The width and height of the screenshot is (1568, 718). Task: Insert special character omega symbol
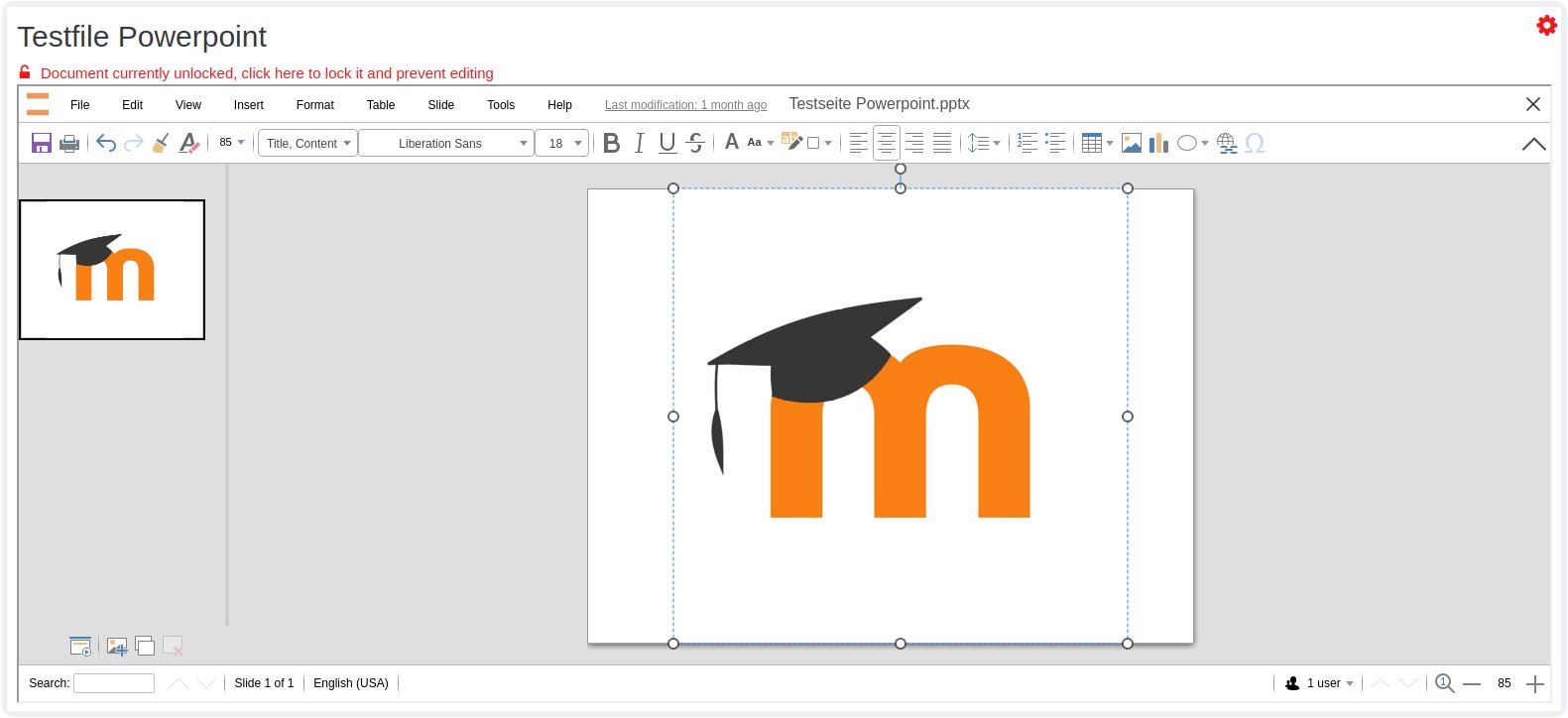(x=1255, y=143)
